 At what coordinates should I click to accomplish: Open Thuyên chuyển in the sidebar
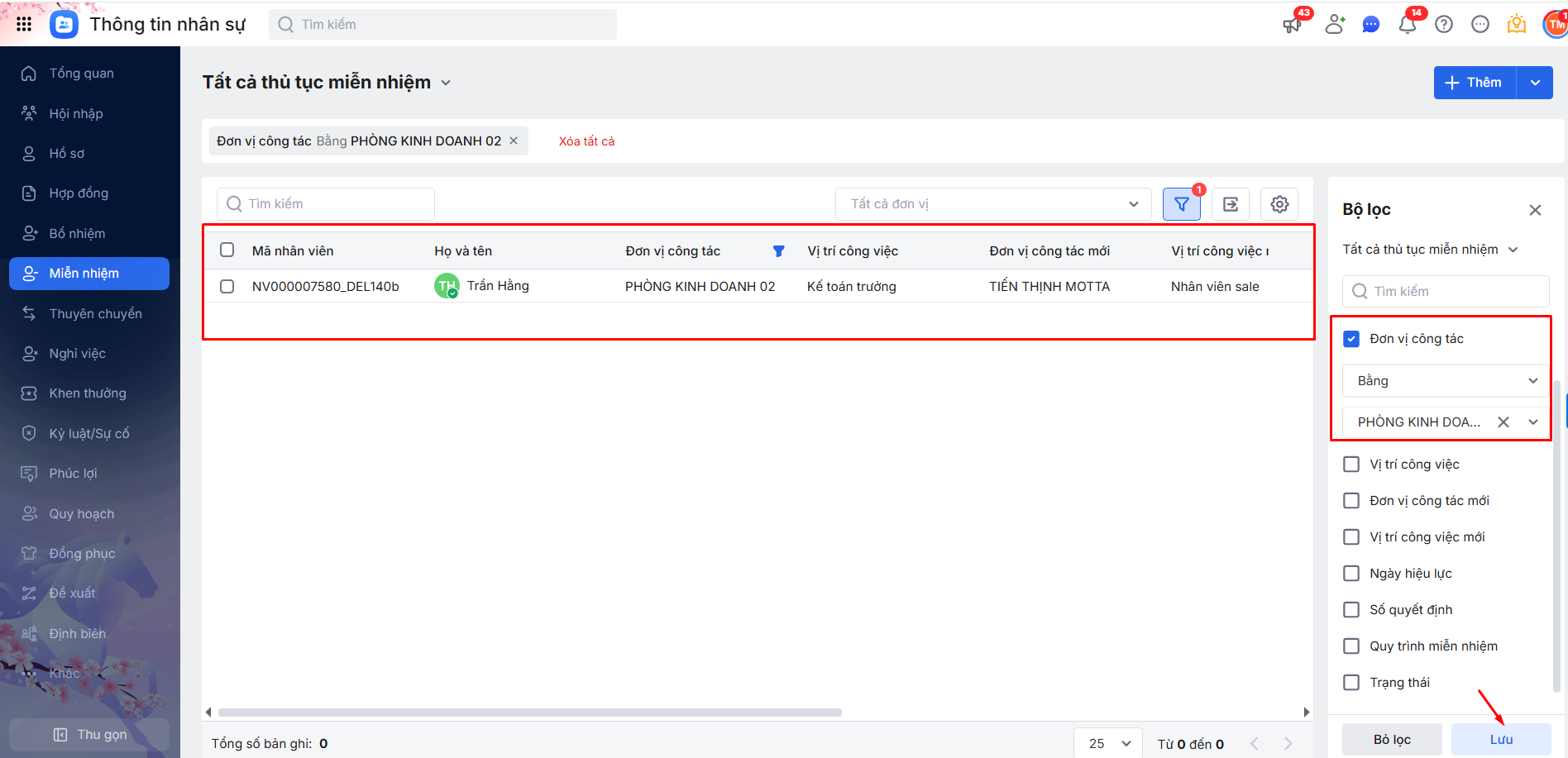95,314
